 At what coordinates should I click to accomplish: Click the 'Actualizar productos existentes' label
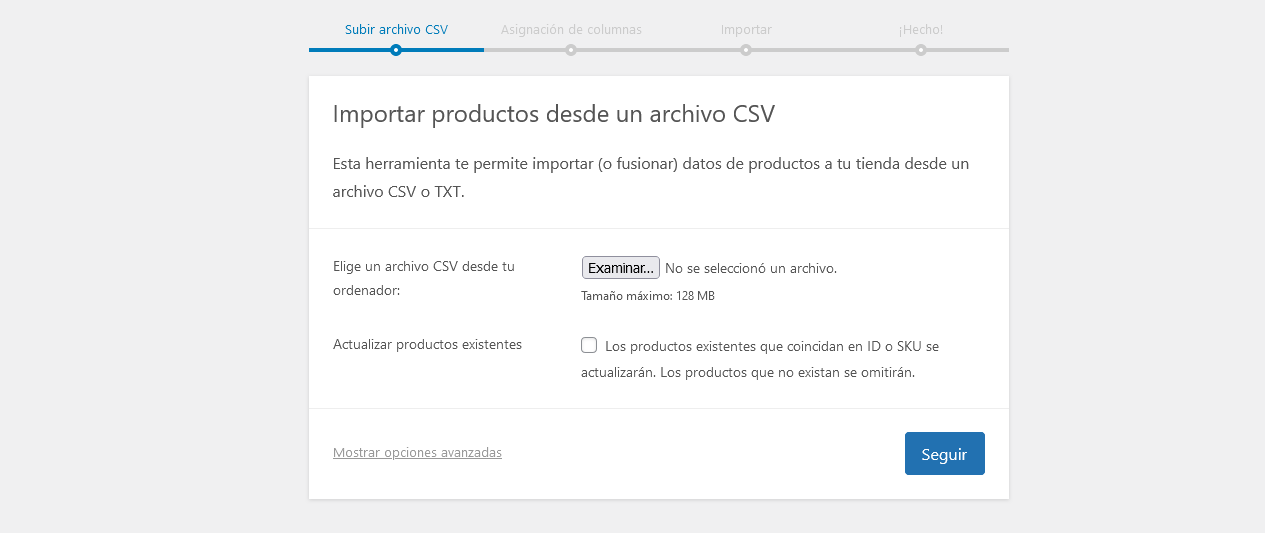pos(427,345)
